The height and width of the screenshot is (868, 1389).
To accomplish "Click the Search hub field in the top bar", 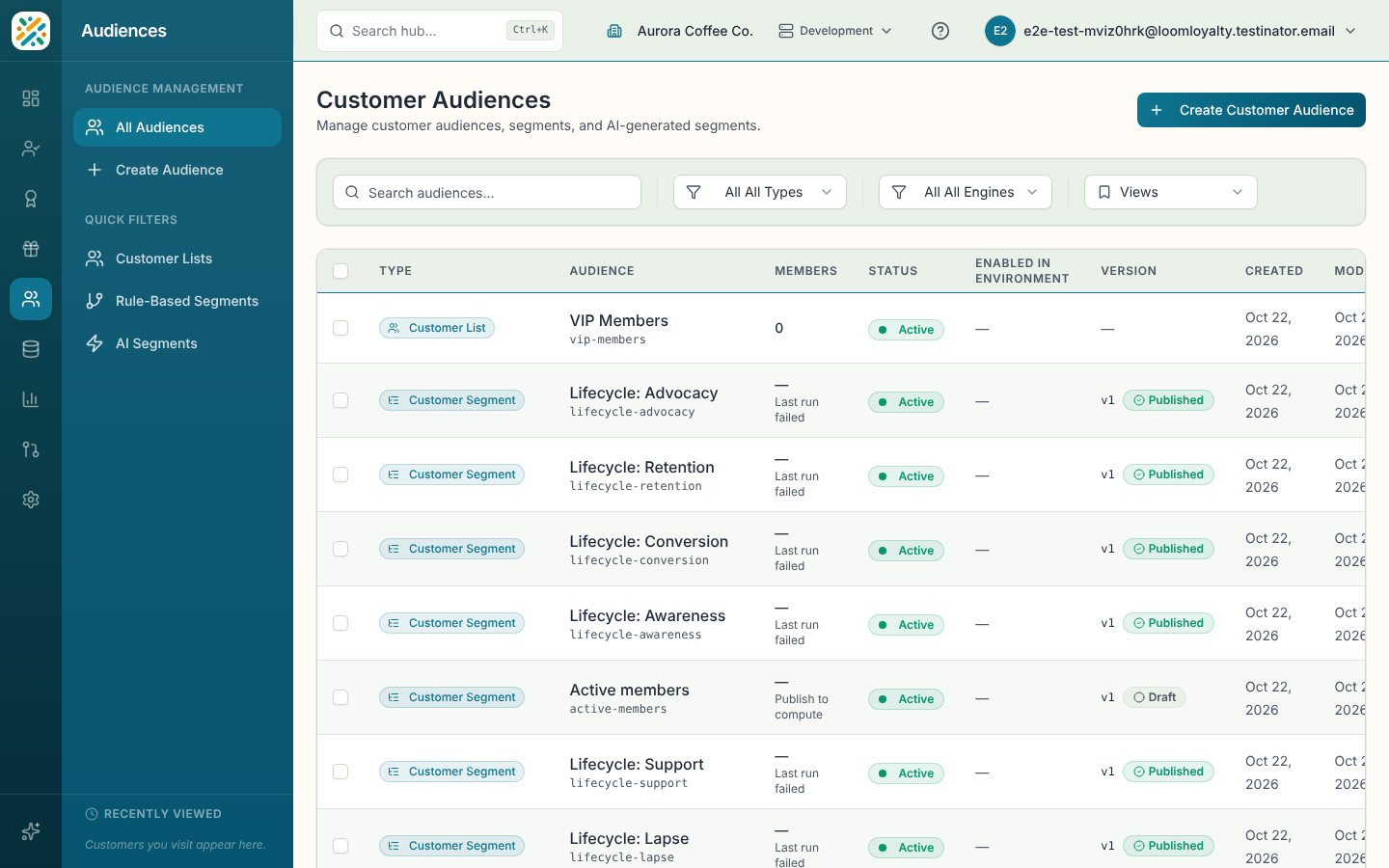I will click(x=440, y=31).
